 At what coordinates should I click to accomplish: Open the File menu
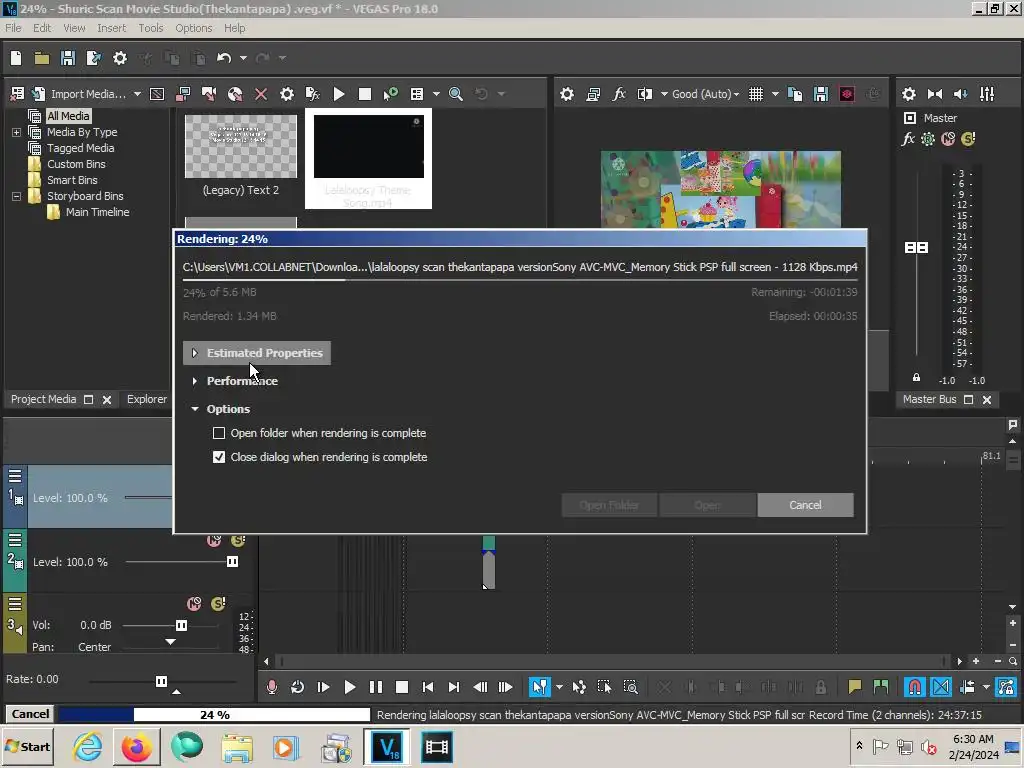(13, 28)
